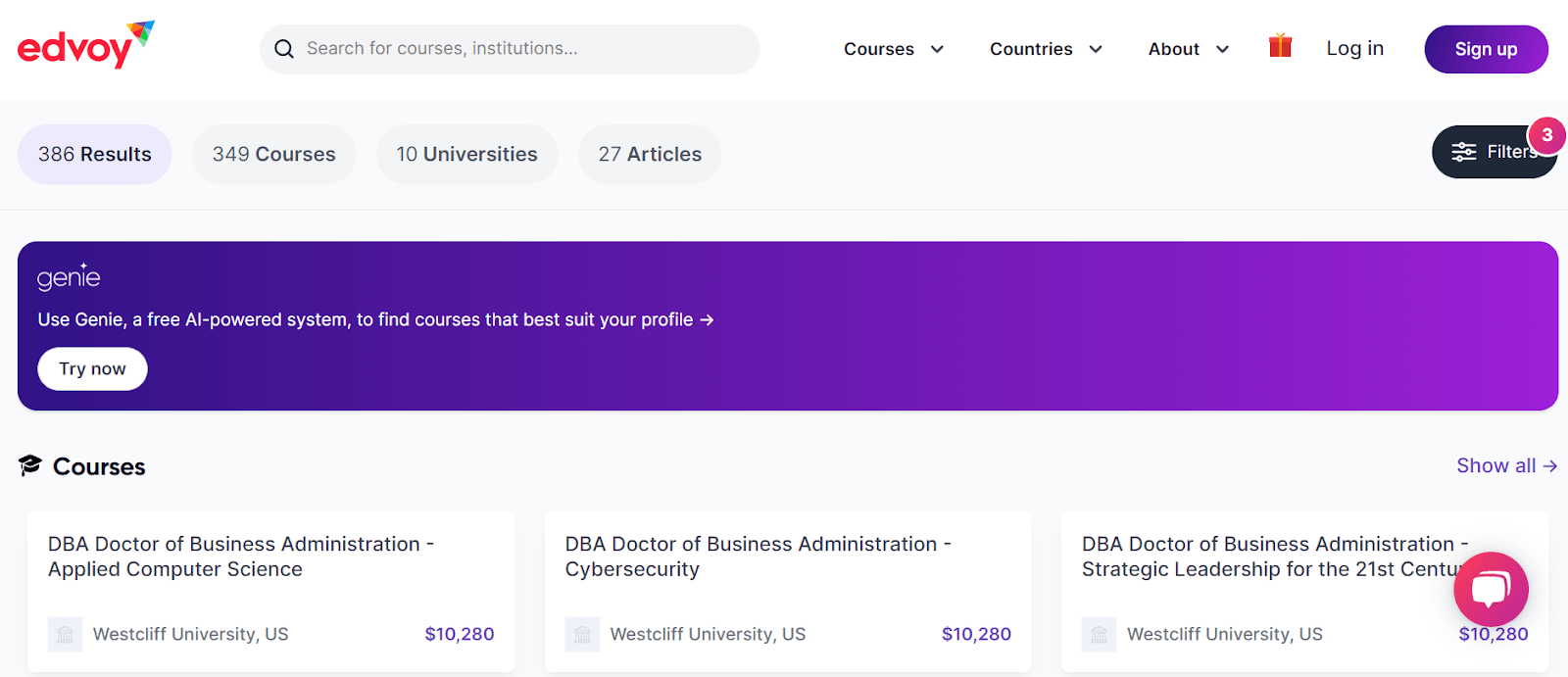Switch to the 27 Articles tab
The height and width of the screenshot is (677, 1568).
pos(650,154)
